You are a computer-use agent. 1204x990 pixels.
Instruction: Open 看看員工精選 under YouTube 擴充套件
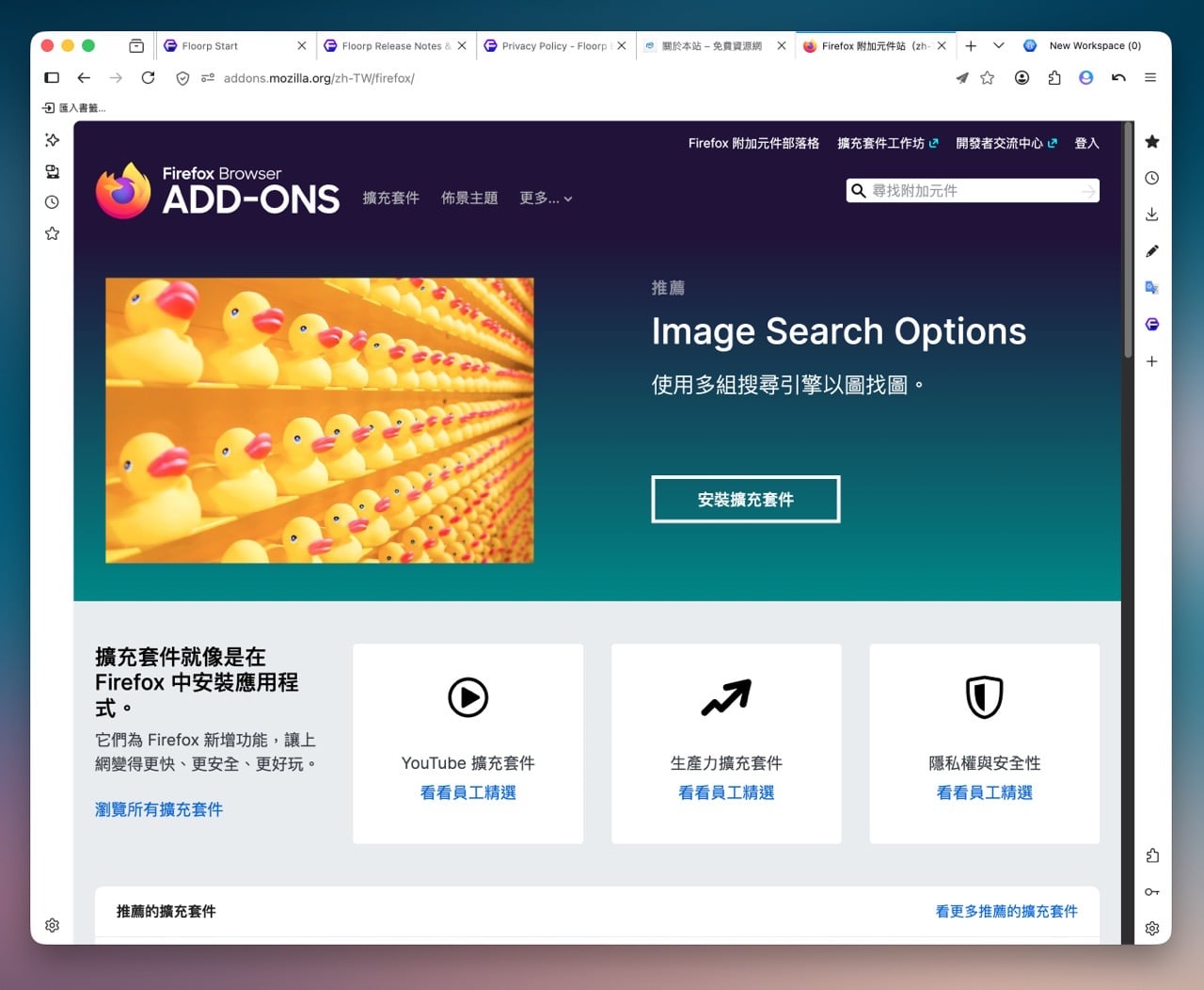pos(468,792)
